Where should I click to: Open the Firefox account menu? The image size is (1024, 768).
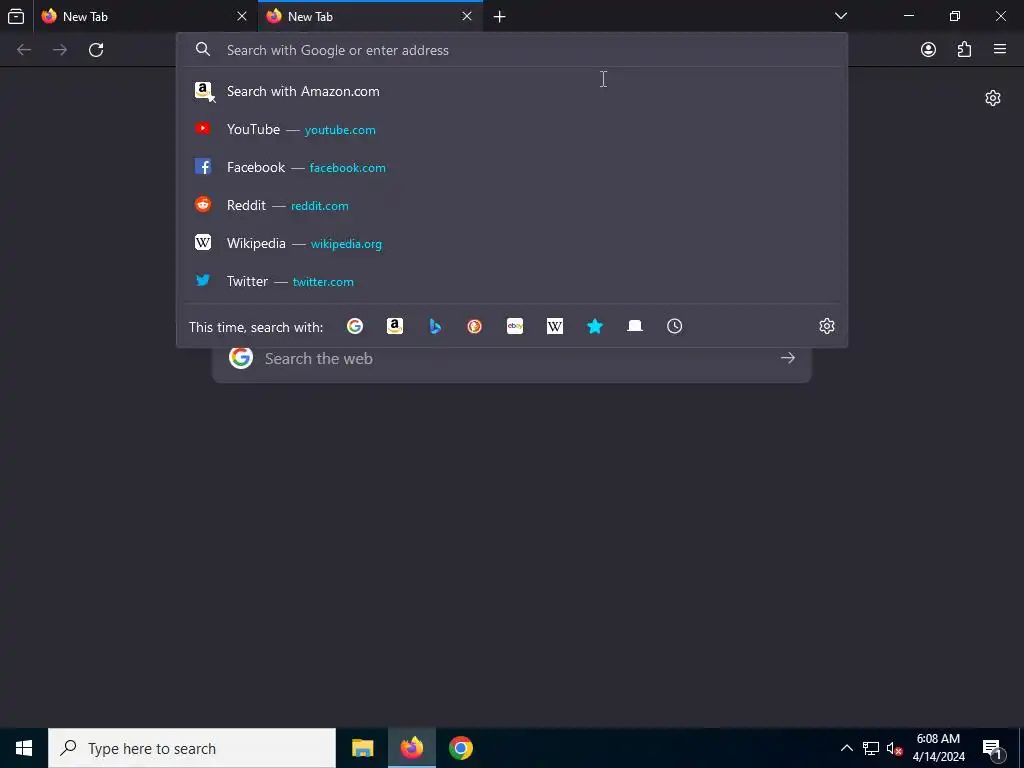[928, 50]
